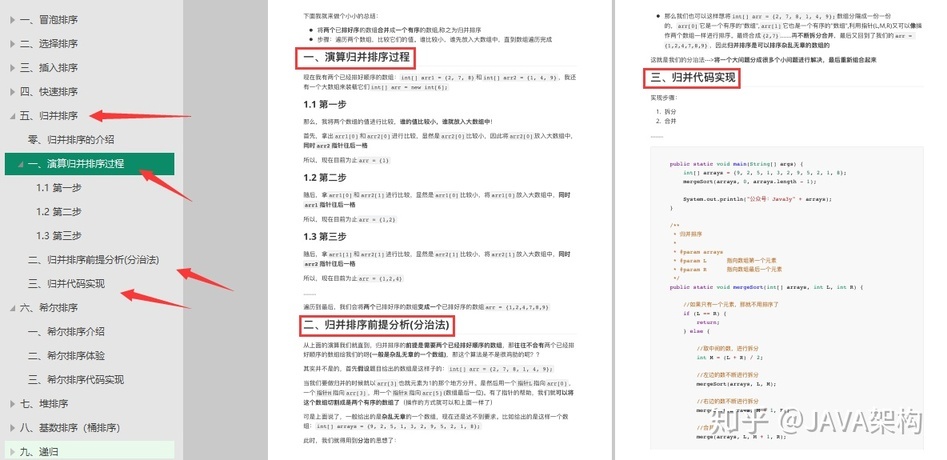This screenshot has width=947, height=460.
Task: Click the 实现步骤 text on right page
Action: [664, 97]
